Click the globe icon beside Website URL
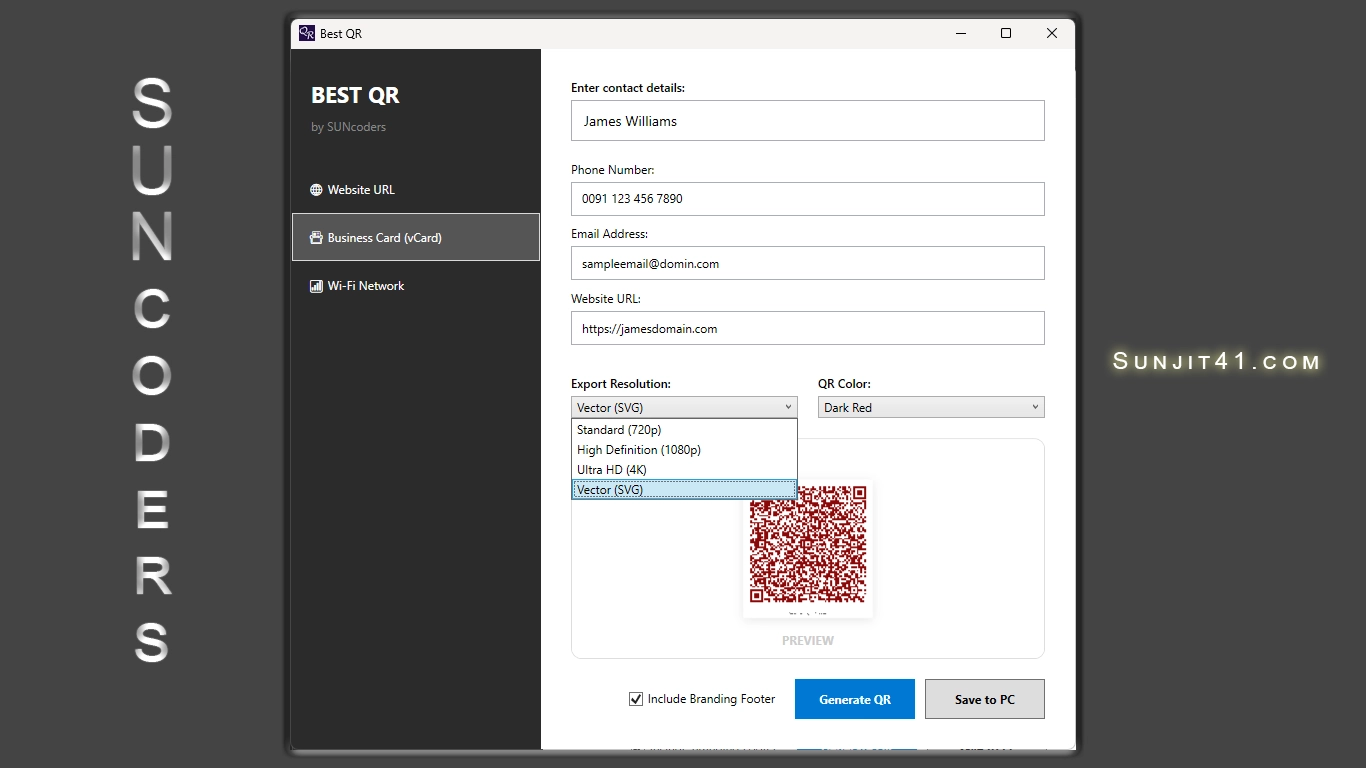This screenshot has height=768, width=1366. tap(316, 190)
